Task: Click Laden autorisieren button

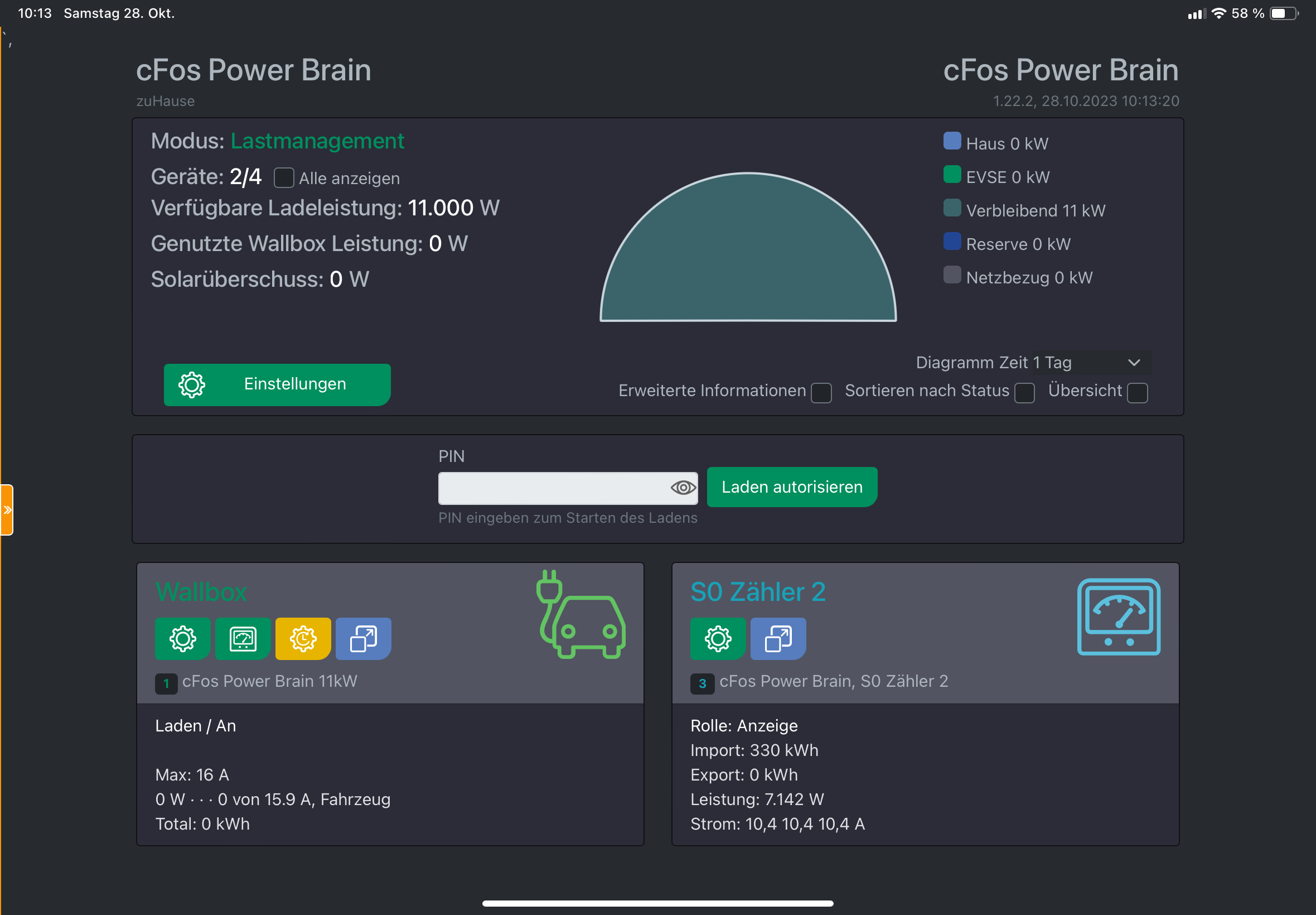Action: coord(792,487)
